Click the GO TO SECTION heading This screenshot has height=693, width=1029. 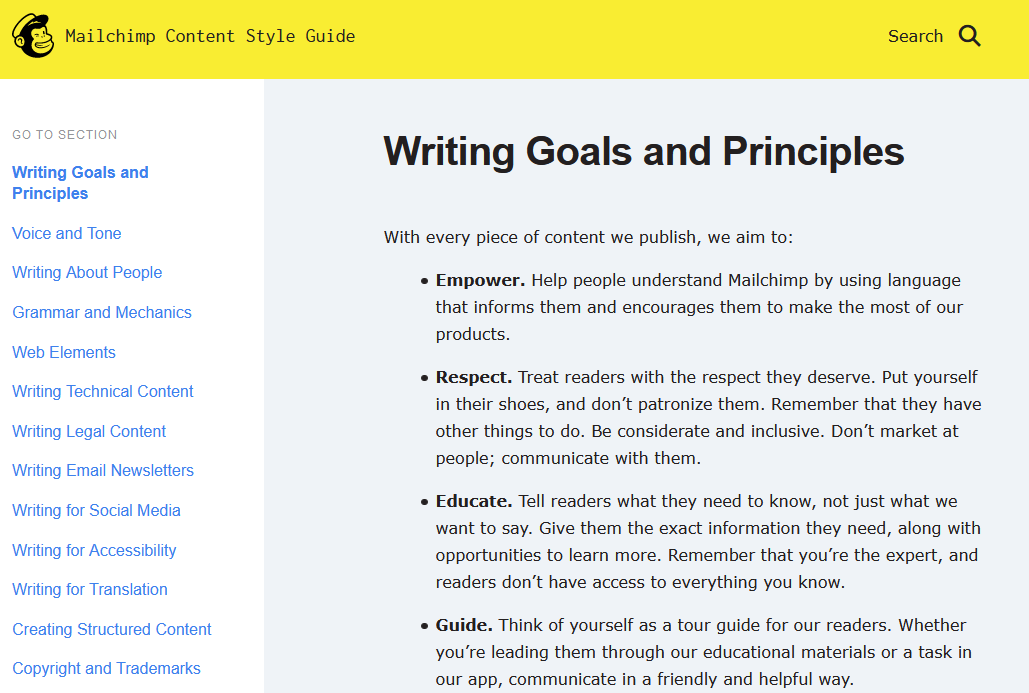[x=64, y=135]
